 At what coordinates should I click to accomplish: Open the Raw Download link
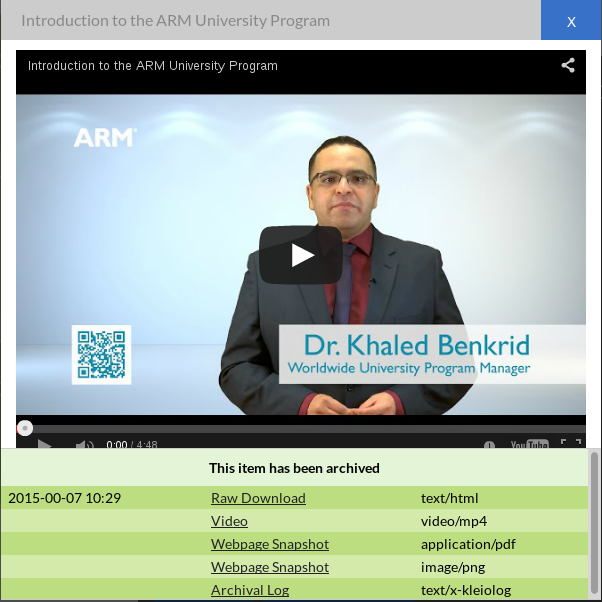(258, 498)
